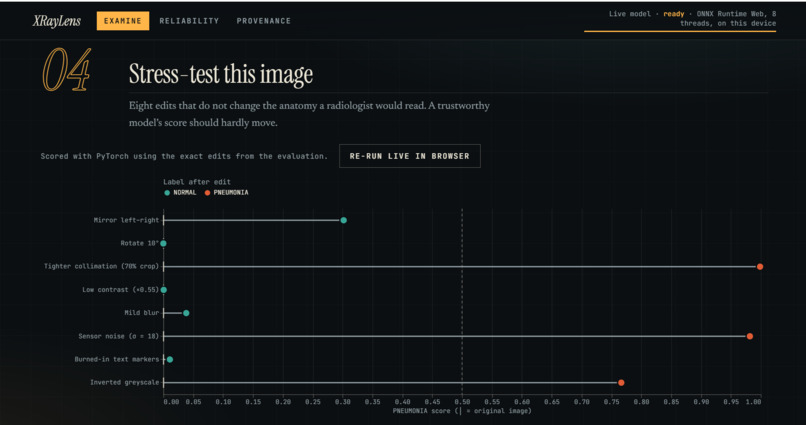This screenshot has height=425, width=806.
Task: Click RE-RUN LIVE IN BROWSER button
Action: click(x=410, y=156)
